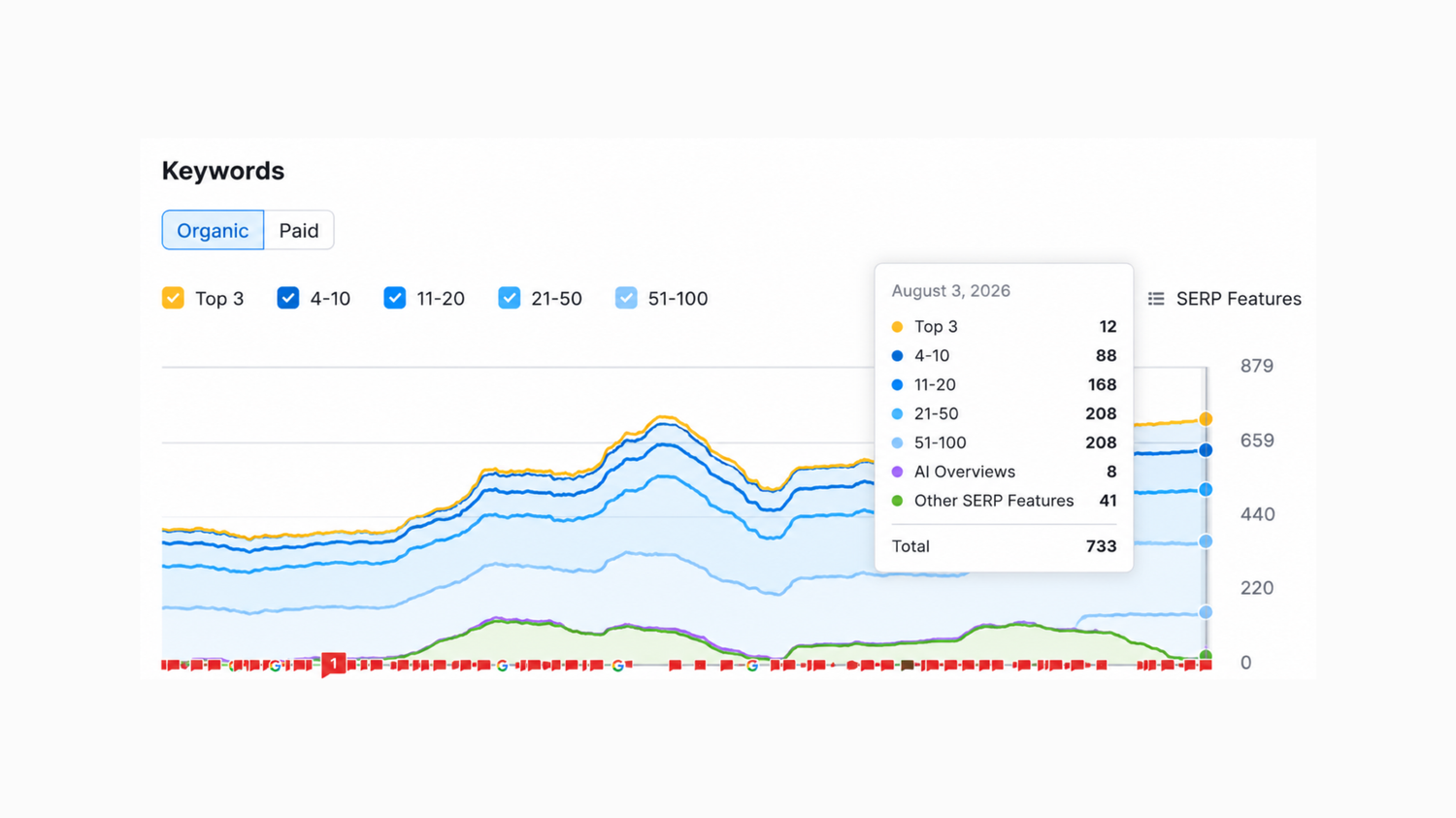Click the 440 y-axis label
The height and width of the screenshot is (818, 1456).
point(1257,514)
